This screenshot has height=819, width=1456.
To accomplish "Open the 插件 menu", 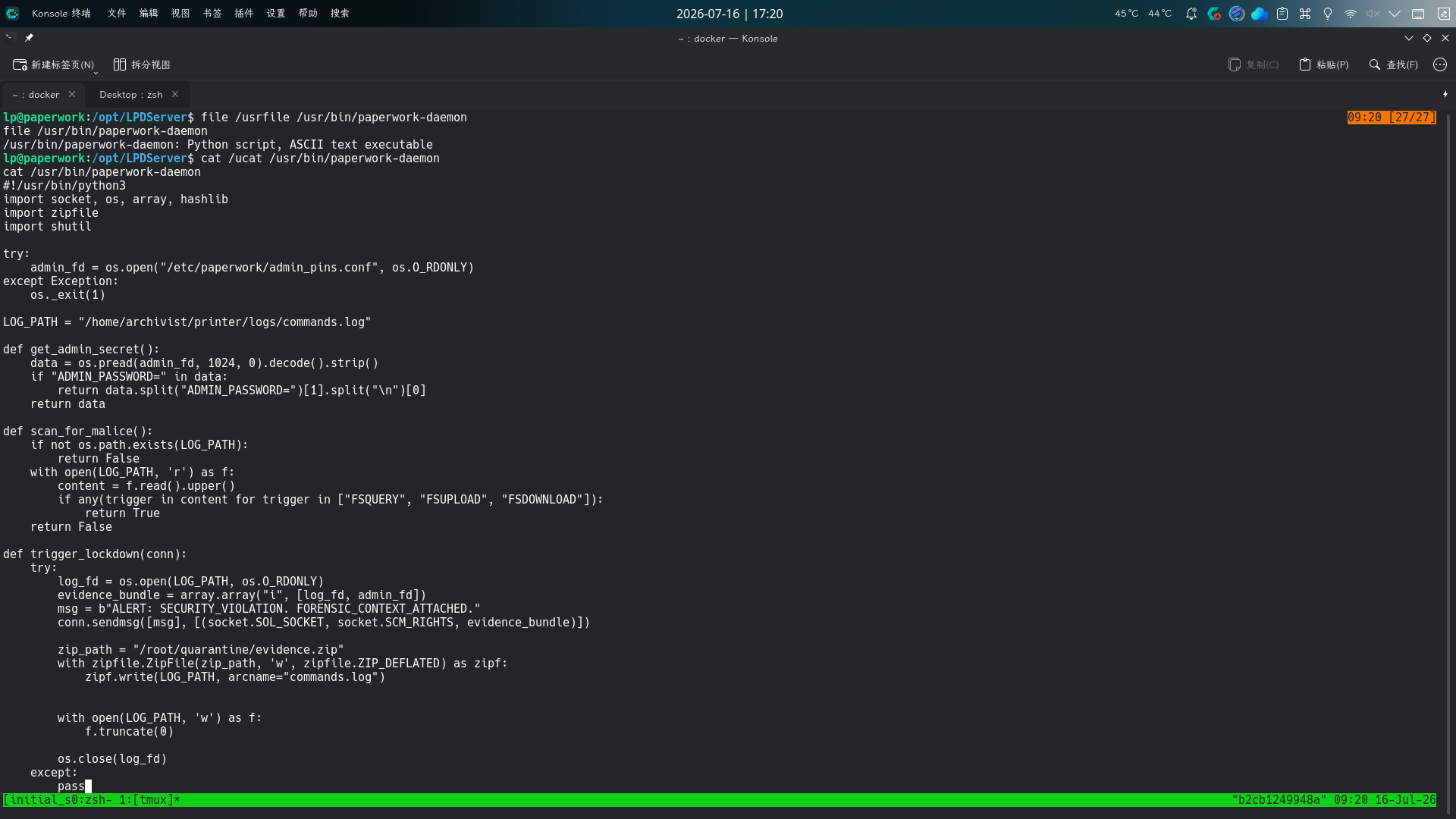I will point(244,14).
